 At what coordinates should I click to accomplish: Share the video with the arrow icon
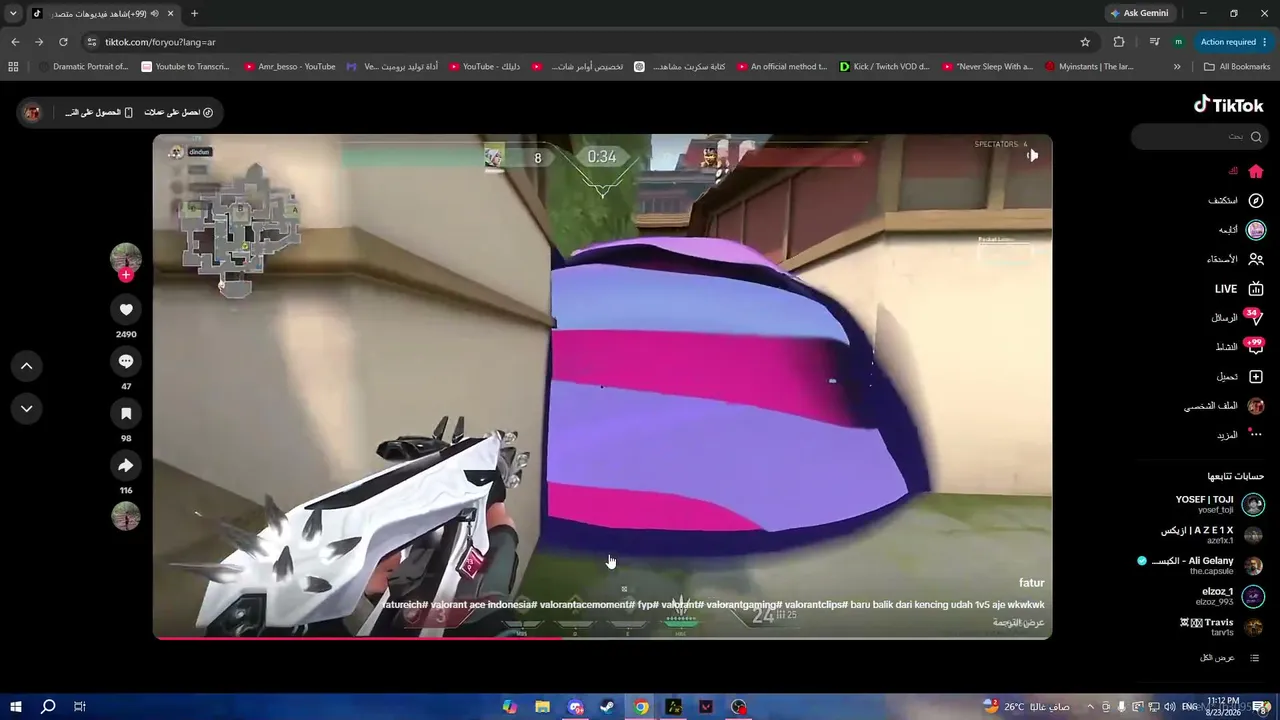coord(126,466)
